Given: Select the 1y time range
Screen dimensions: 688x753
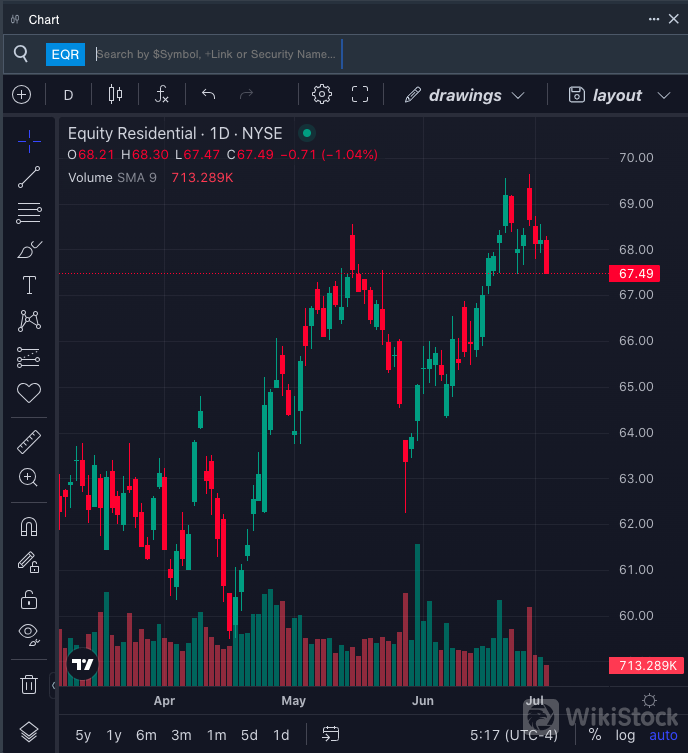Looking at the screenshot, I should [x=114, y=735].
